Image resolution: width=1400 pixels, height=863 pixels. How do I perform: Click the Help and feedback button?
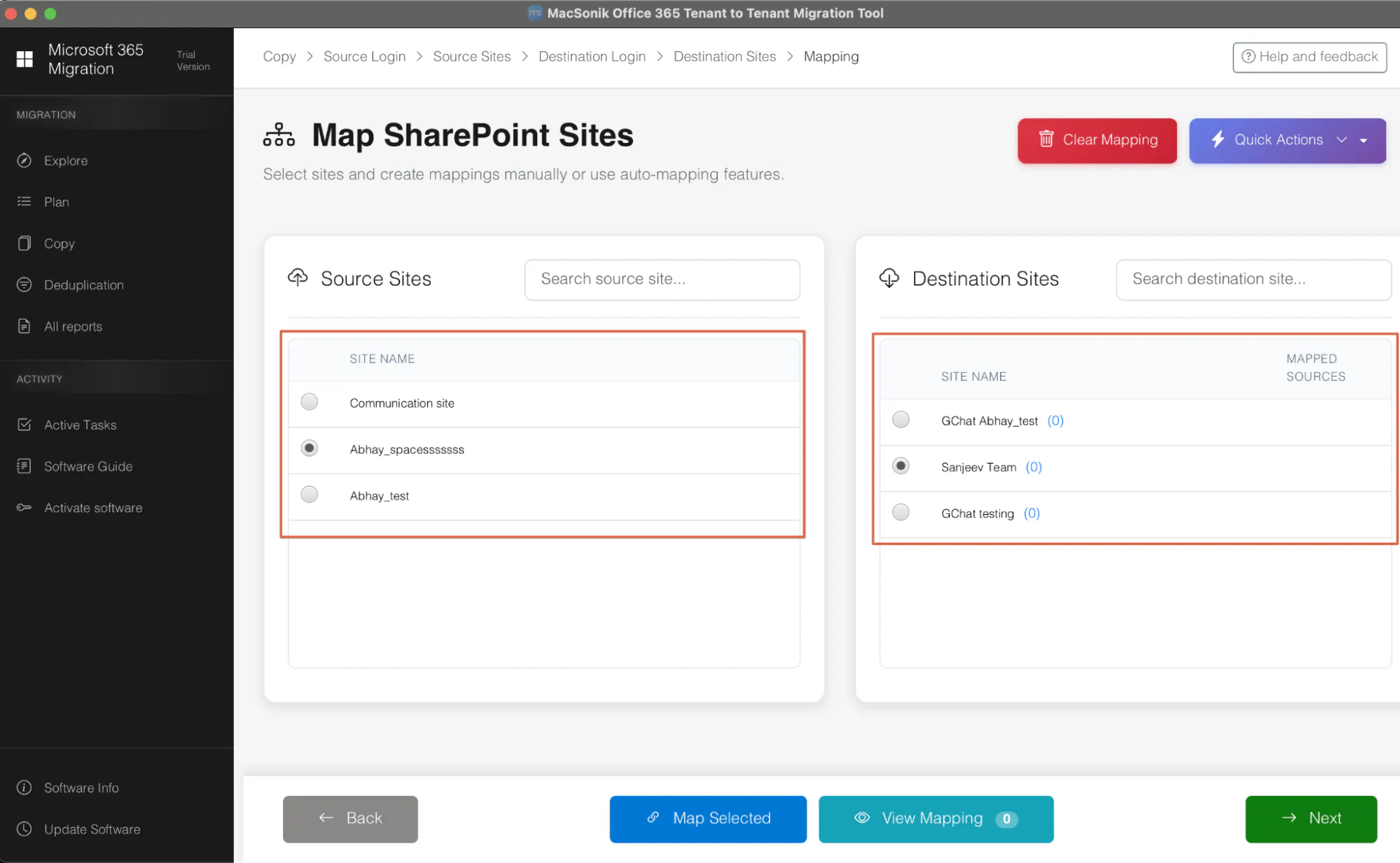point(1309,57)
